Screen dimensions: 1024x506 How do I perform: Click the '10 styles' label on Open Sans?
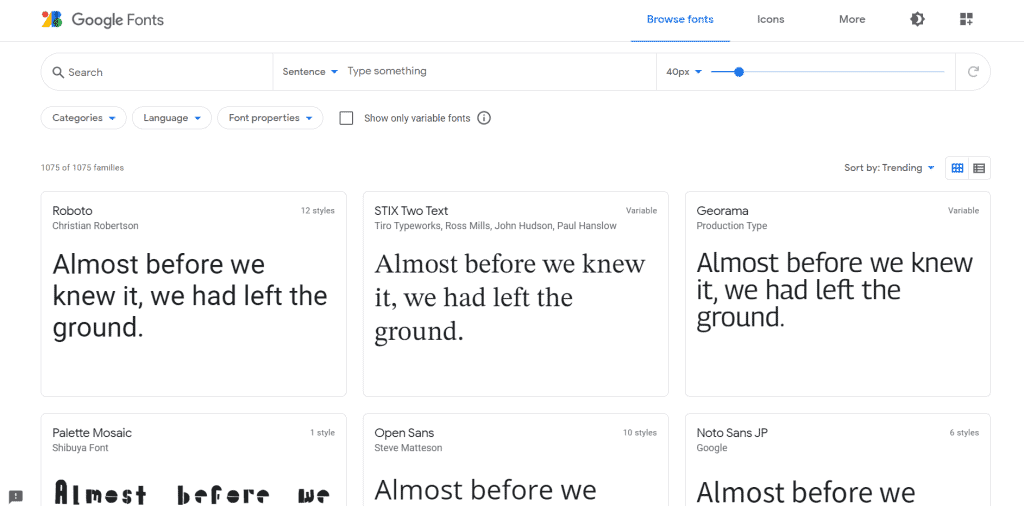[640, 433]
